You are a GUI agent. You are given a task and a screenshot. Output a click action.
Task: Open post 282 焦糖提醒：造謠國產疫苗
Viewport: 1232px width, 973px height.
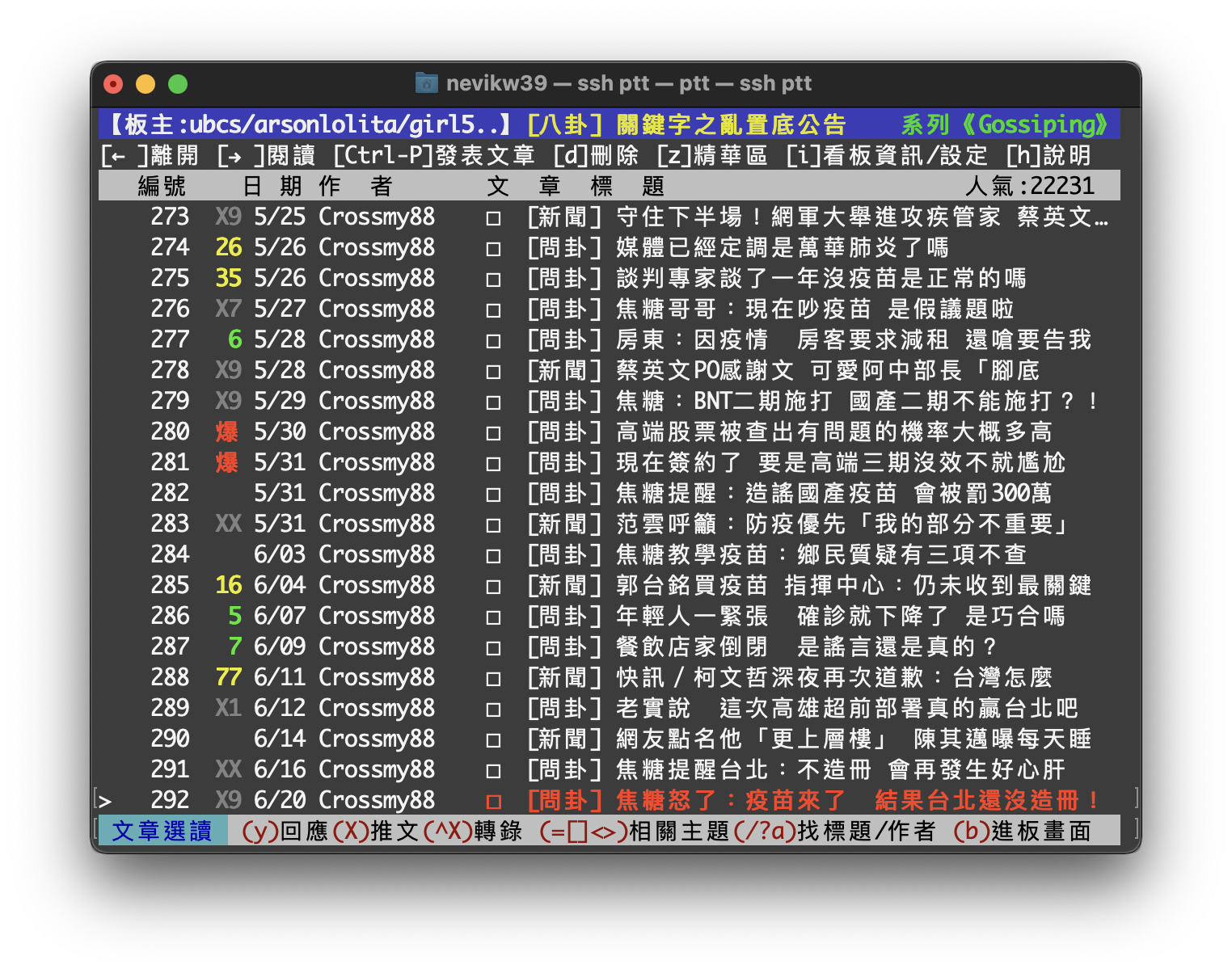point(790,493)
